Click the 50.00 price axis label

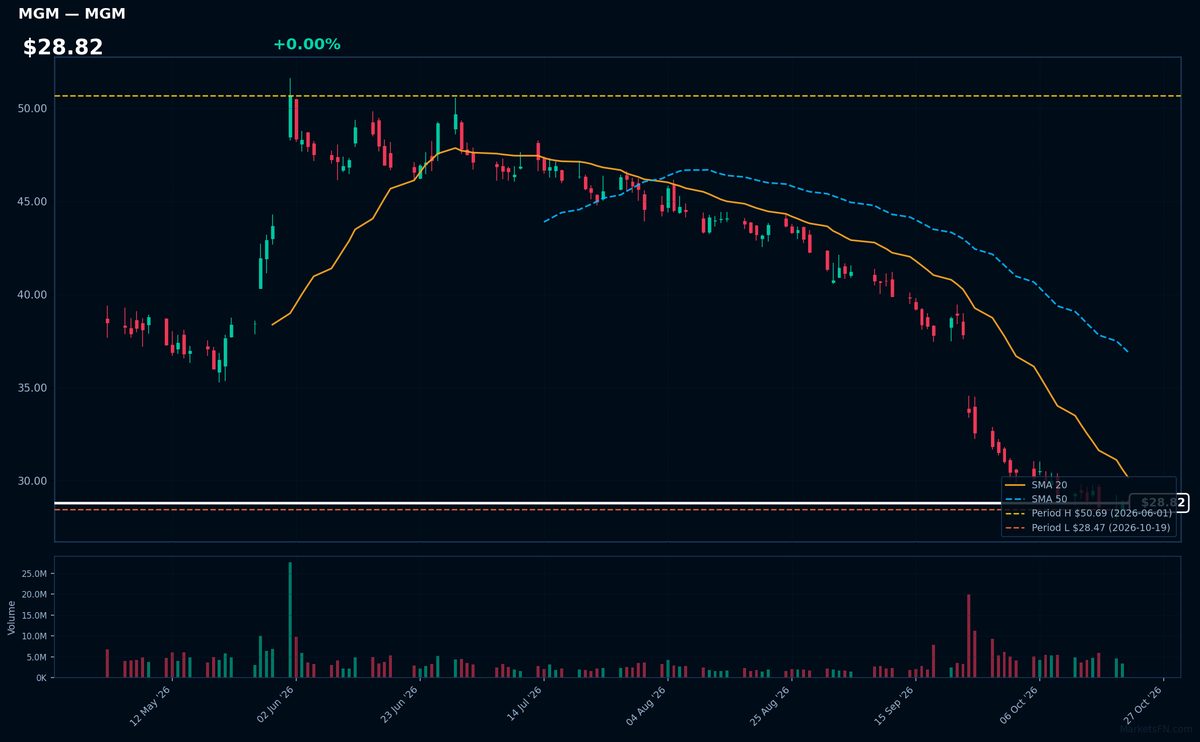click(33, 108)
